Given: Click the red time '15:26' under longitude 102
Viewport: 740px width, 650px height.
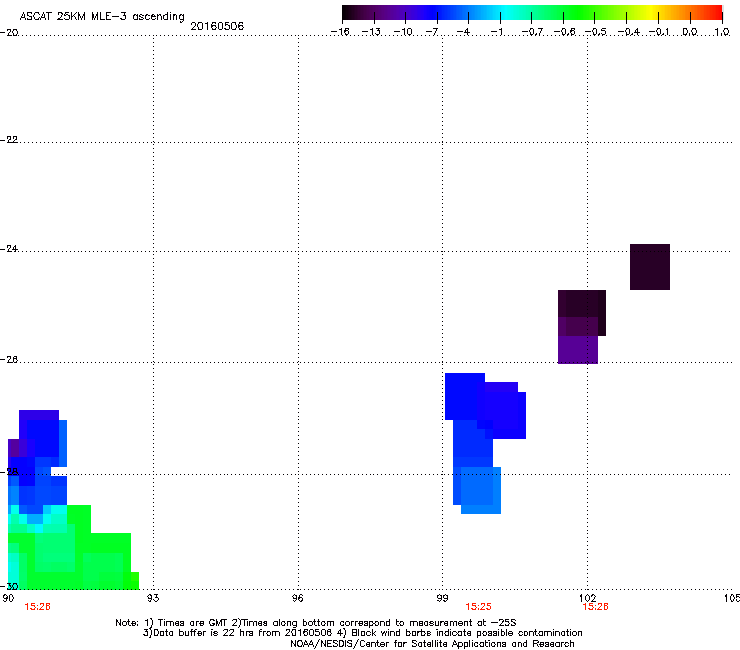Looking at the screenshot, I should click(x=595, y=607).
